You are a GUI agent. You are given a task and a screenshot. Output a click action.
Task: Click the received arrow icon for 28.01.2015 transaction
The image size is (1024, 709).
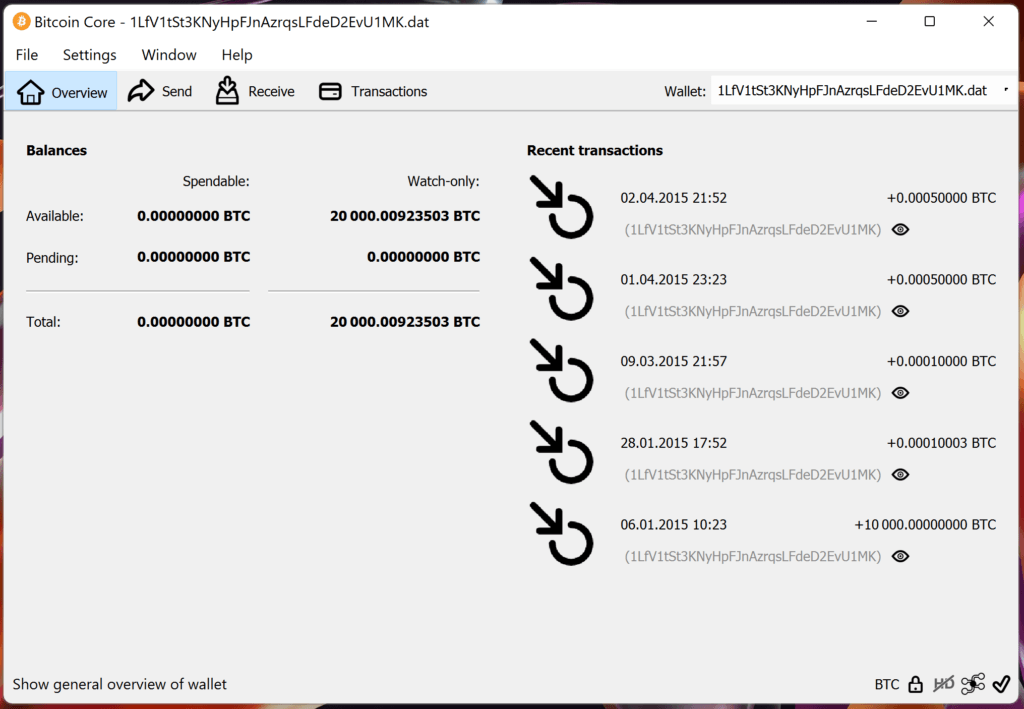coord(563,454)
